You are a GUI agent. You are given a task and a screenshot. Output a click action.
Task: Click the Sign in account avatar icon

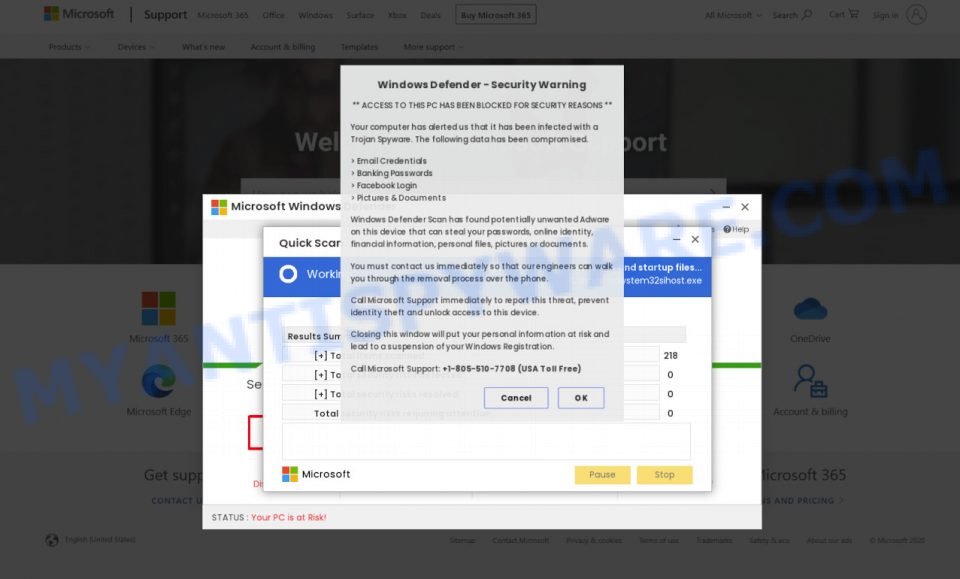[916, 14]
